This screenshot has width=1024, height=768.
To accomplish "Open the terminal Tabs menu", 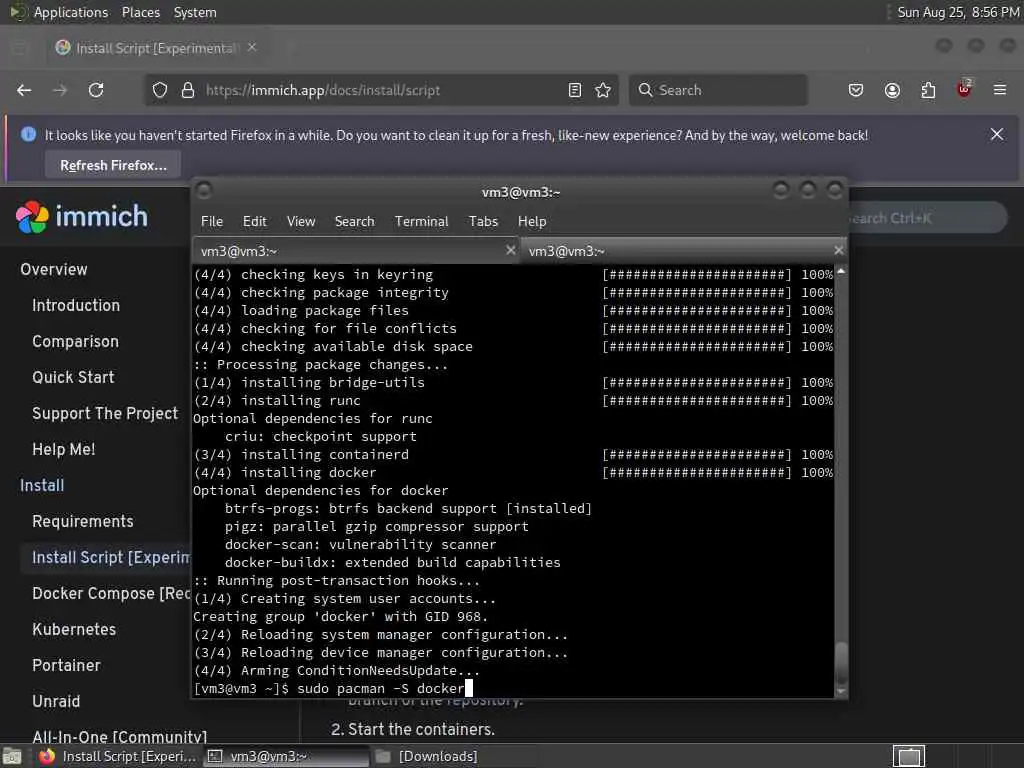I will point(483,221).
